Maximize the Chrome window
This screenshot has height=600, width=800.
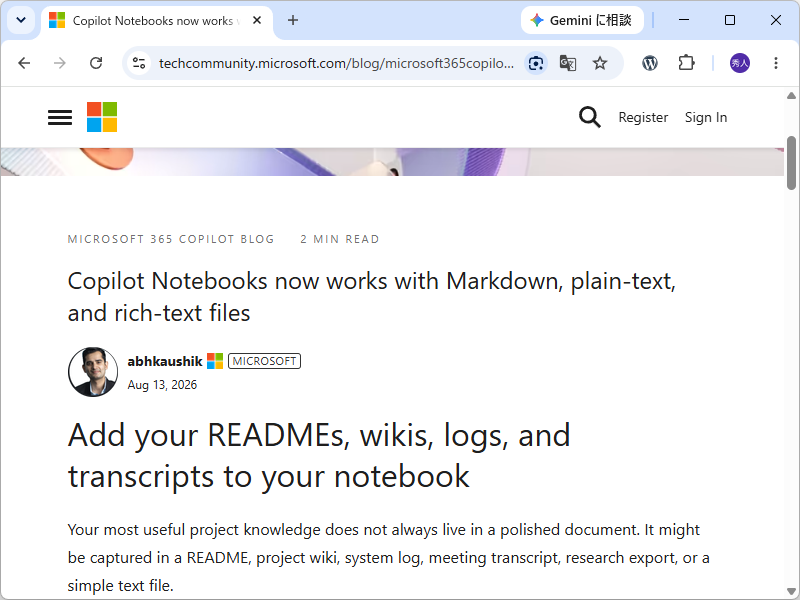[x=730, y=20]
